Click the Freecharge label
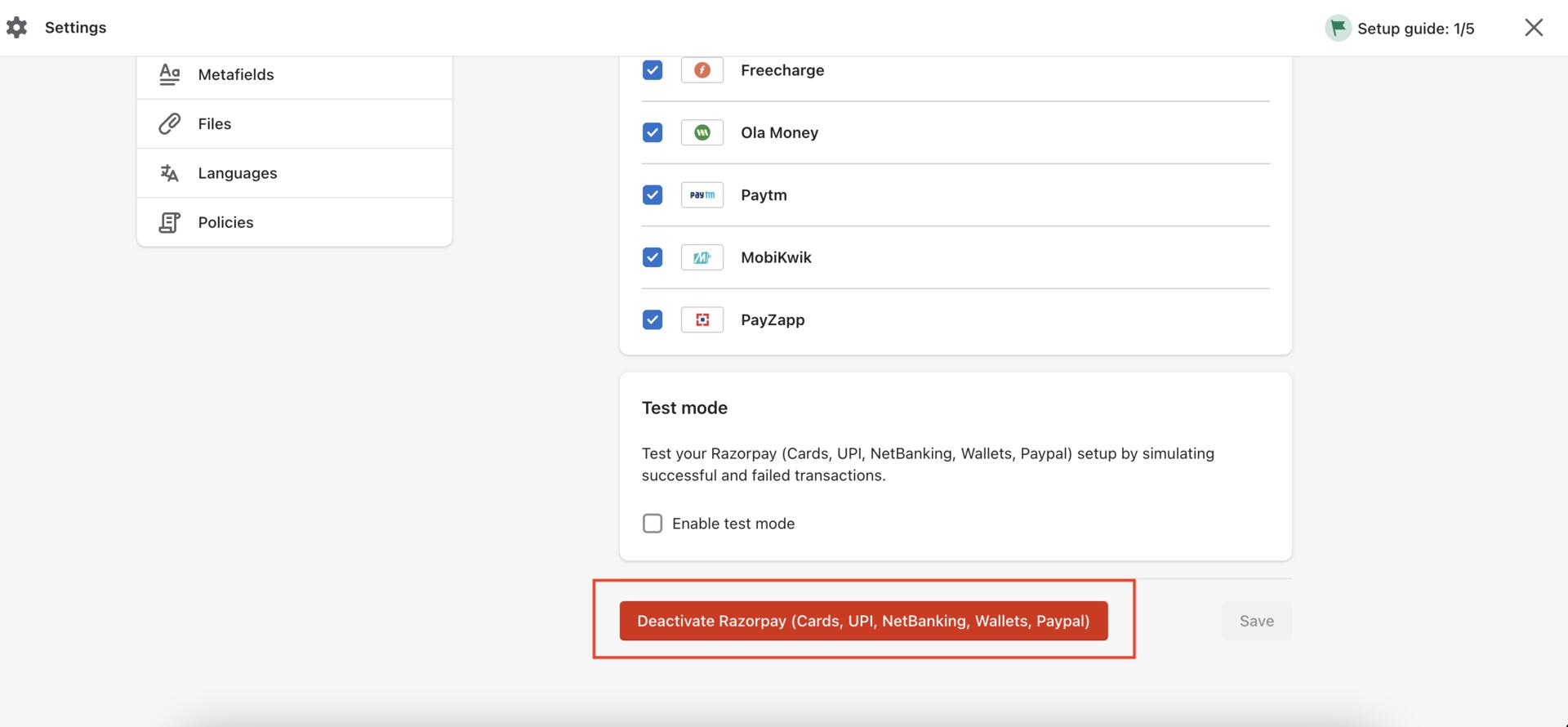 pyautogui.click(x=782, y=70)
